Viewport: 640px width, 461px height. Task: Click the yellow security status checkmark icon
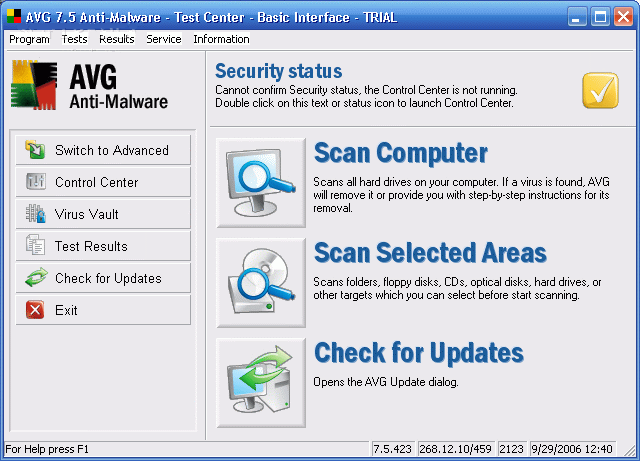(x=600, y=91)
